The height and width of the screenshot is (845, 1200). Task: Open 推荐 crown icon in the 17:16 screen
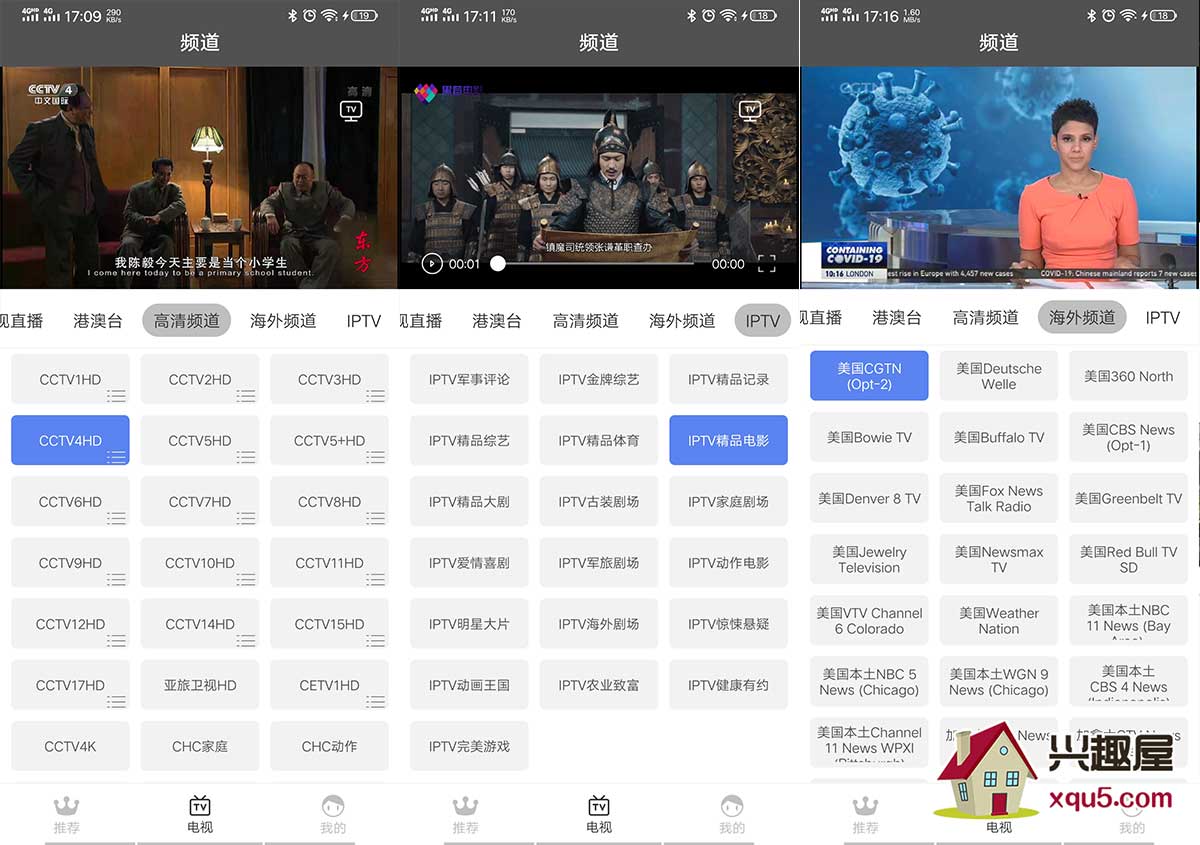[x=866, y=806]
